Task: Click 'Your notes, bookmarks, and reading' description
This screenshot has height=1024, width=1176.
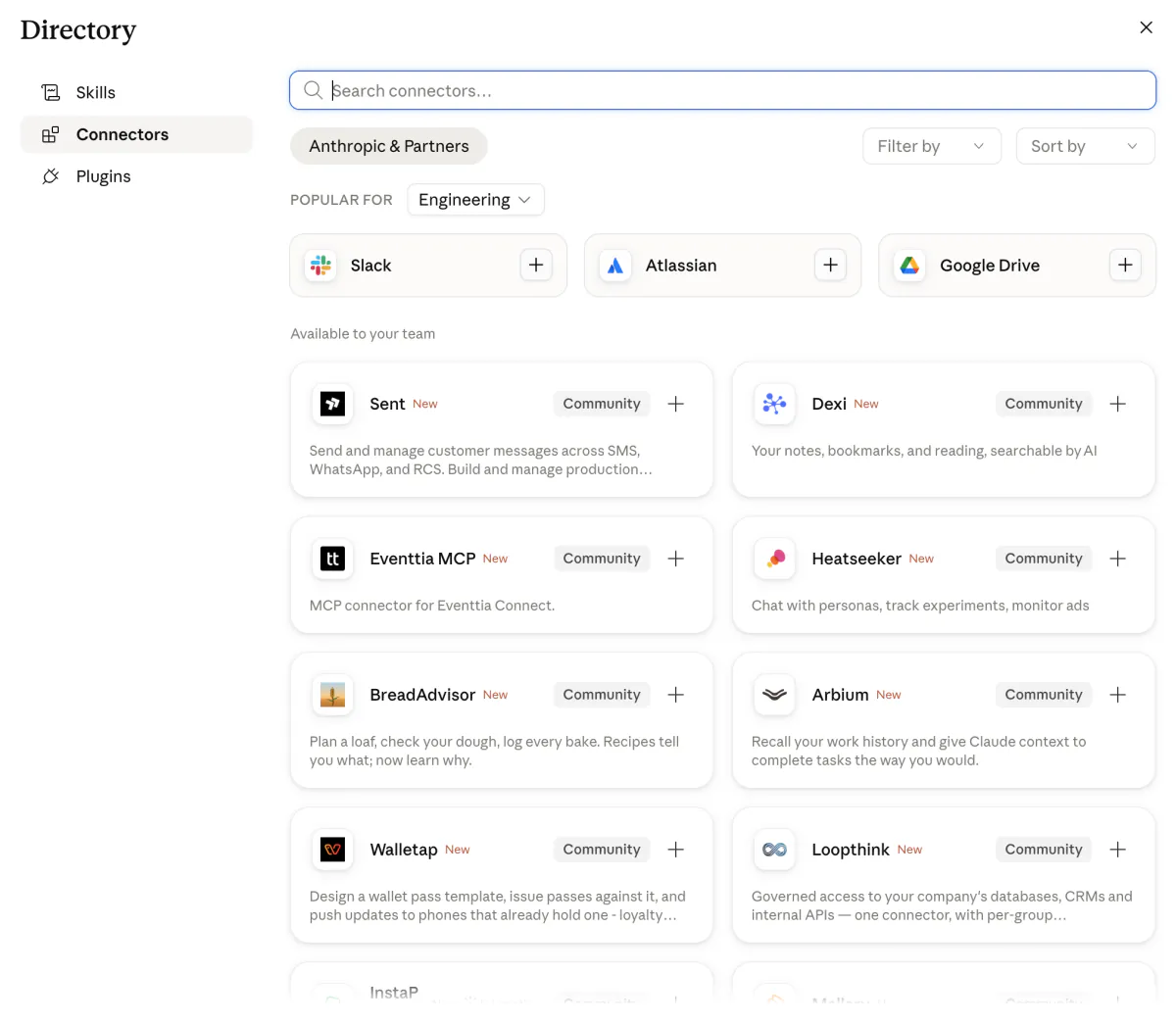Action: click(924, 451)
